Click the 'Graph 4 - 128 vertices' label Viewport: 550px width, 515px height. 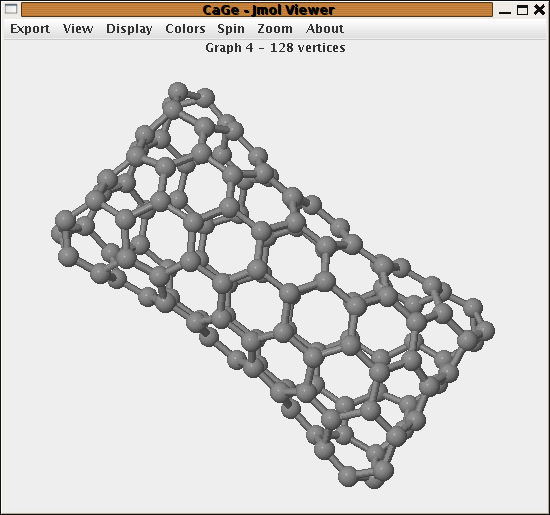pos(275,48)
